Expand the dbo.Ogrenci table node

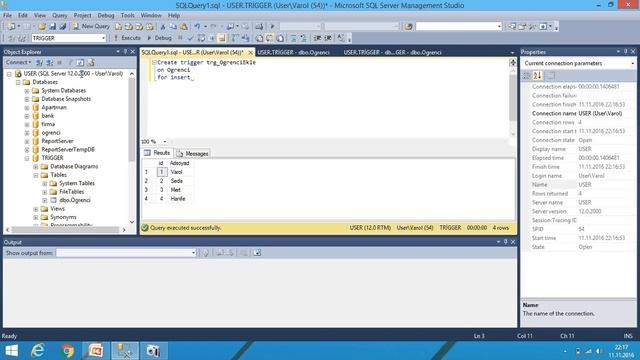tap(44, 200)
